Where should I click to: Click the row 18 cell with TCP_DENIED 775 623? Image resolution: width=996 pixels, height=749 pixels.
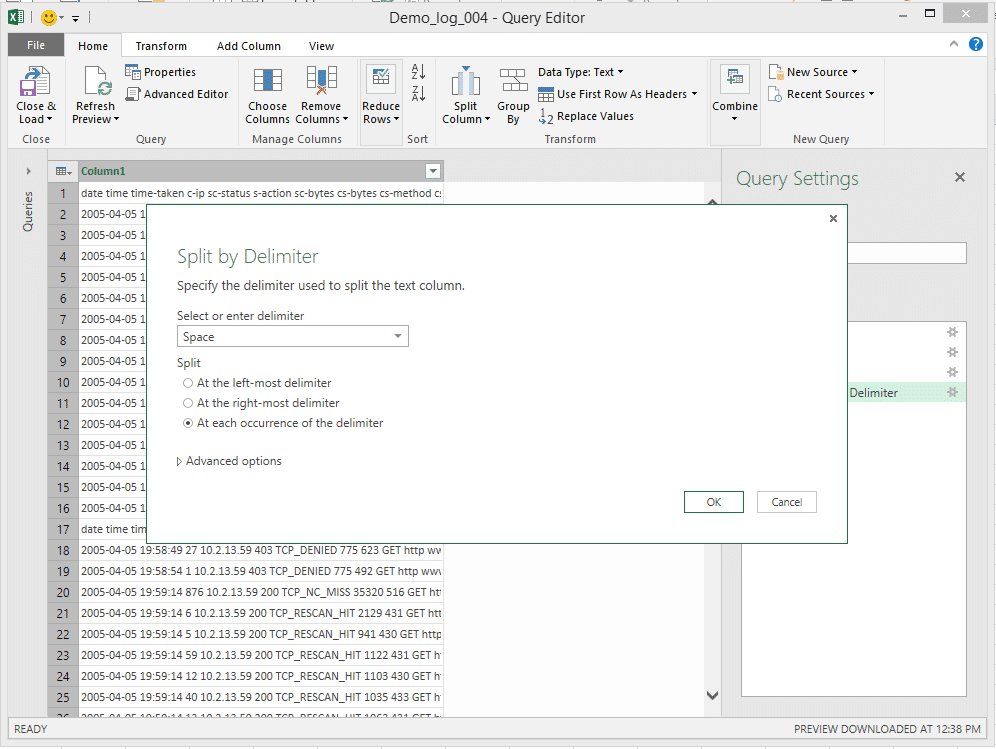click(x=260, y=550)
